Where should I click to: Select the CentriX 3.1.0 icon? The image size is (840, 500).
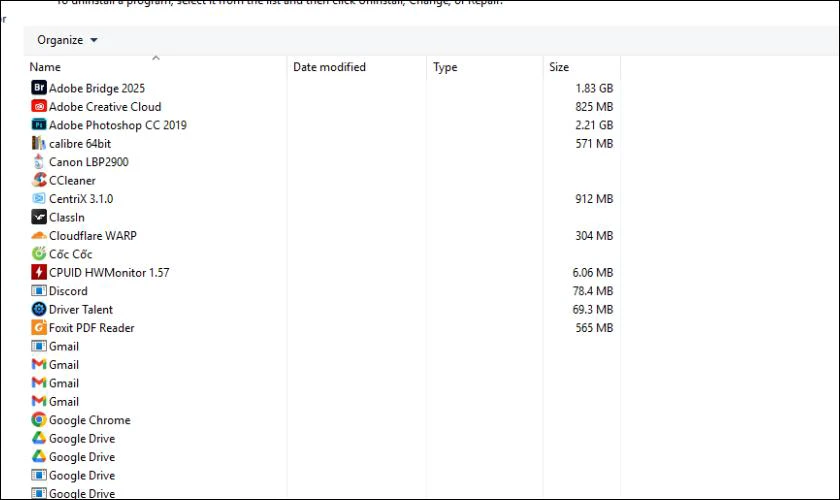click(39, 198)
